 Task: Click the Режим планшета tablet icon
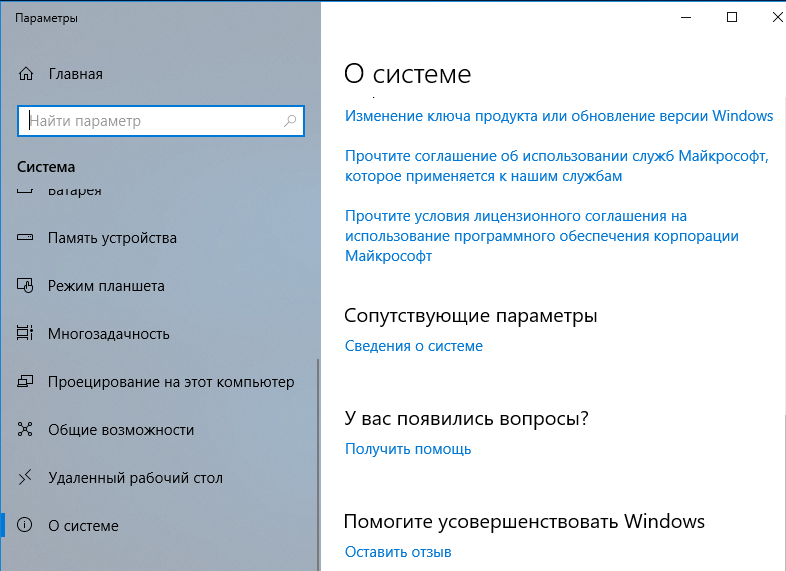(25, 285)
